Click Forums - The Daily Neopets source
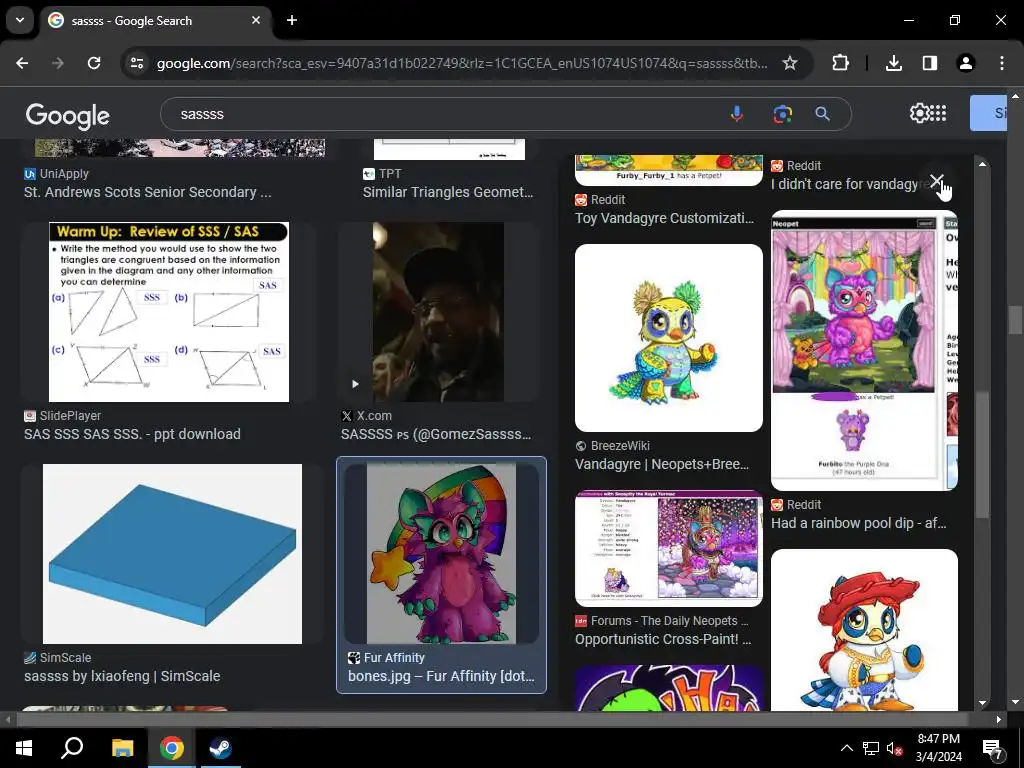1024x768 pixels. [662, 621]
